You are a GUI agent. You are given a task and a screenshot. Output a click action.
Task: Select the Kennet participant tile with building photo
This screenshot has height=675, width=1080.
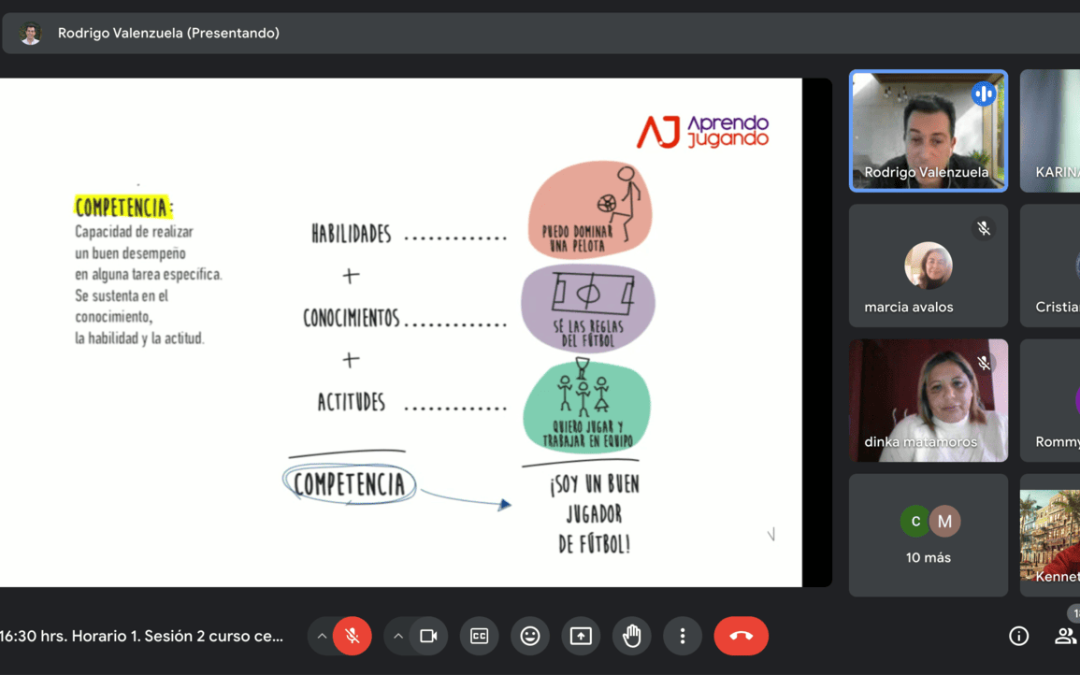point(1050,535)
